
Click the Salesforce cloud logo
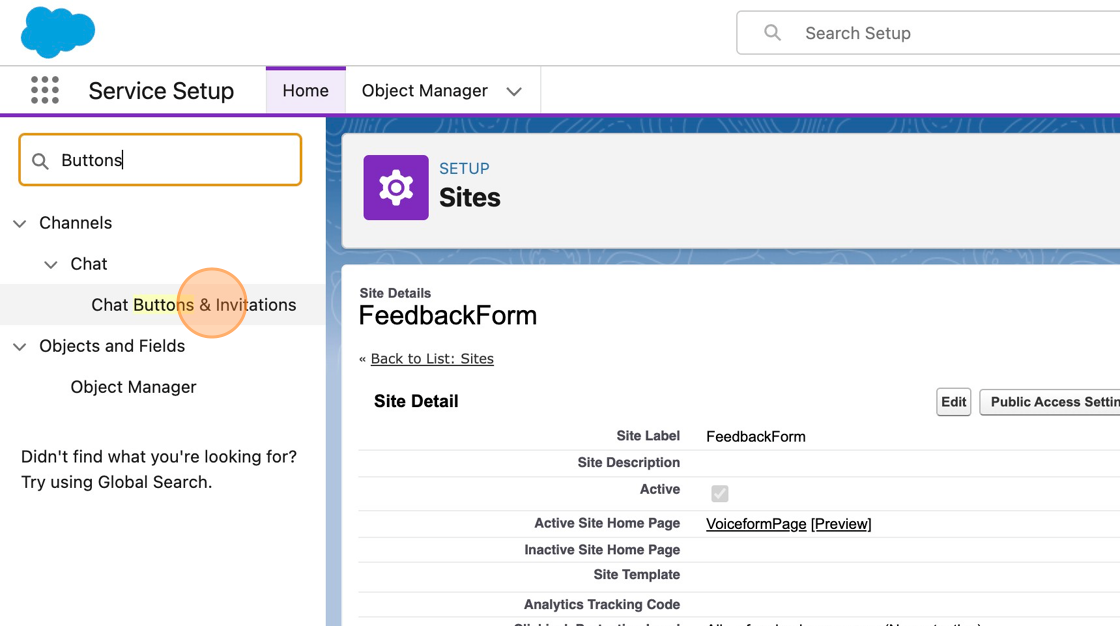(x=57, y=31)
